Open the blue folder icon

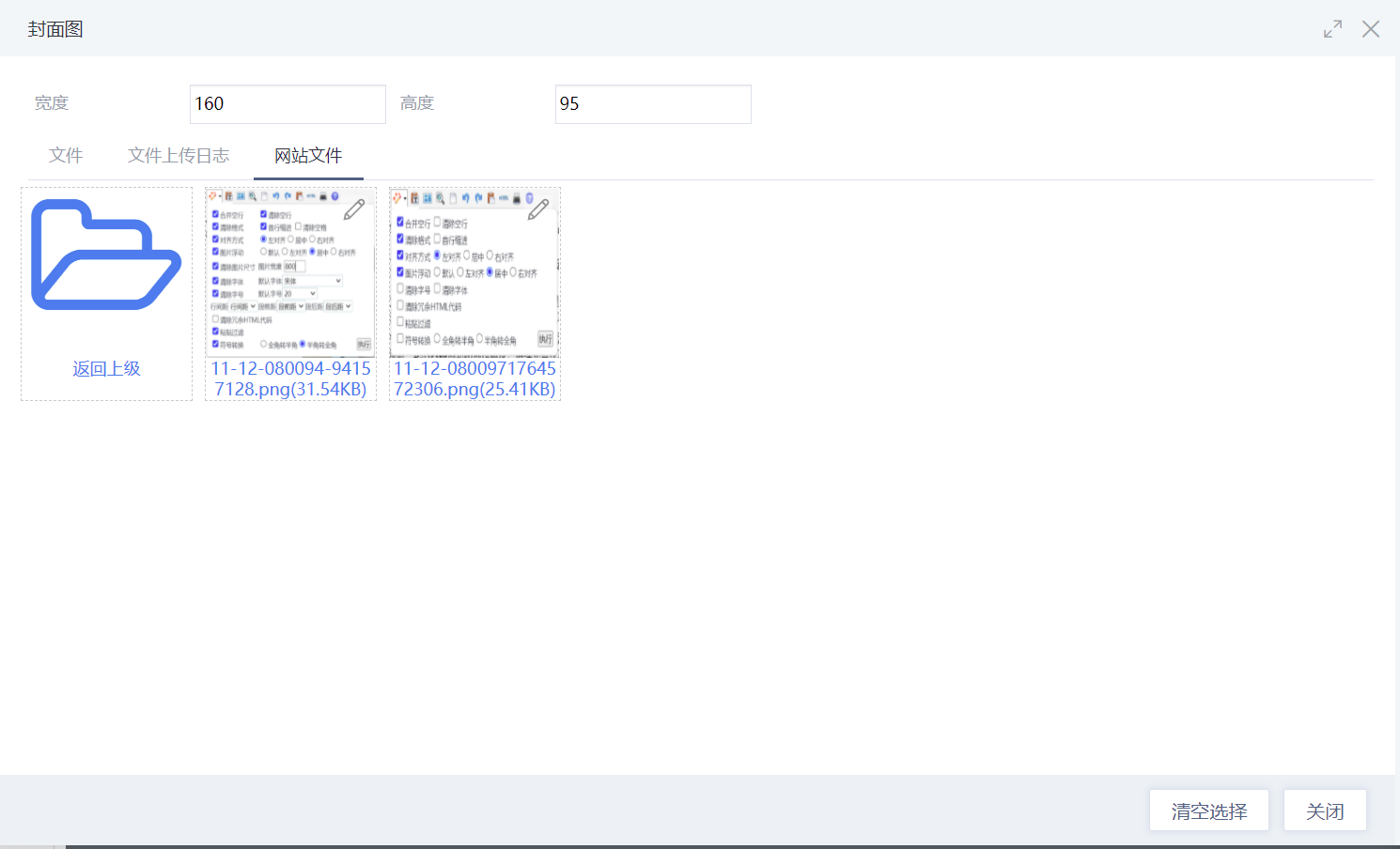coord(106,255)
